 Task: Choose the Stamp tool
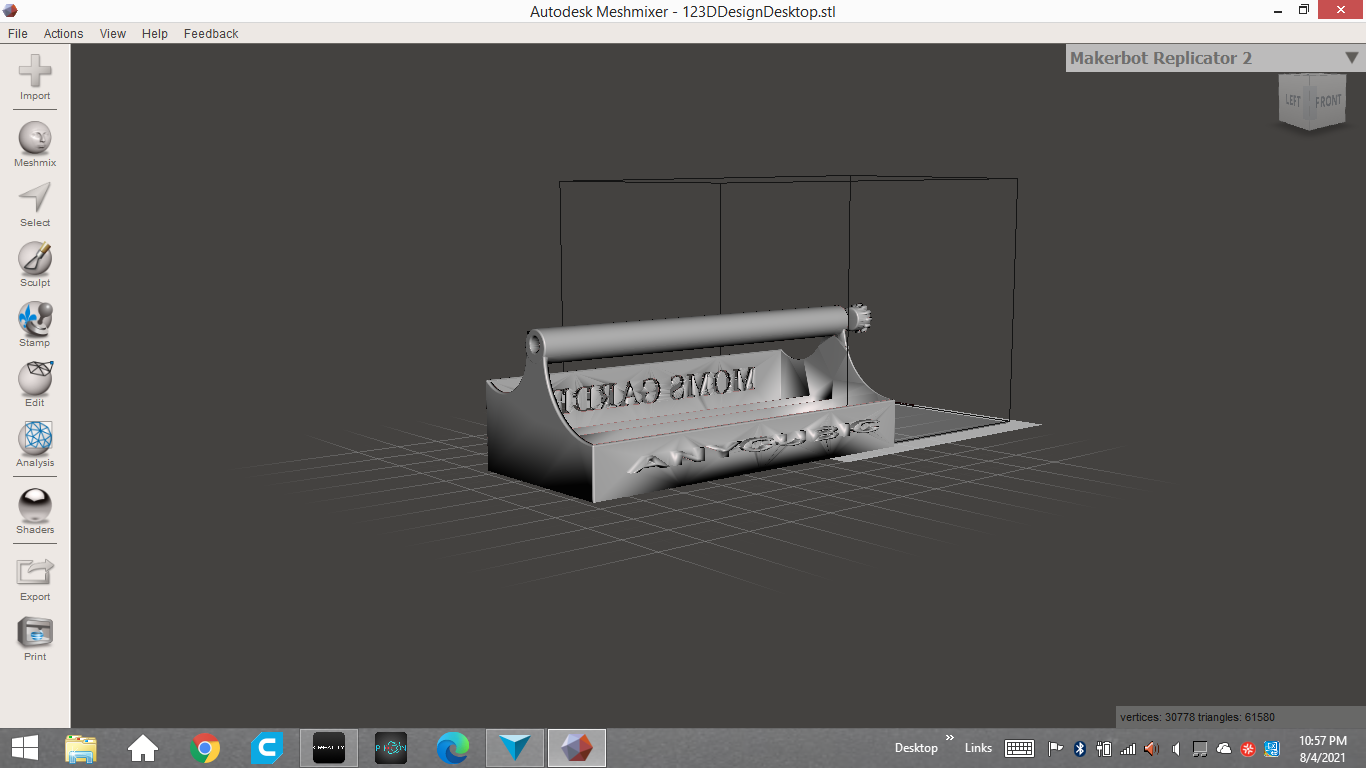click(35, 325)
